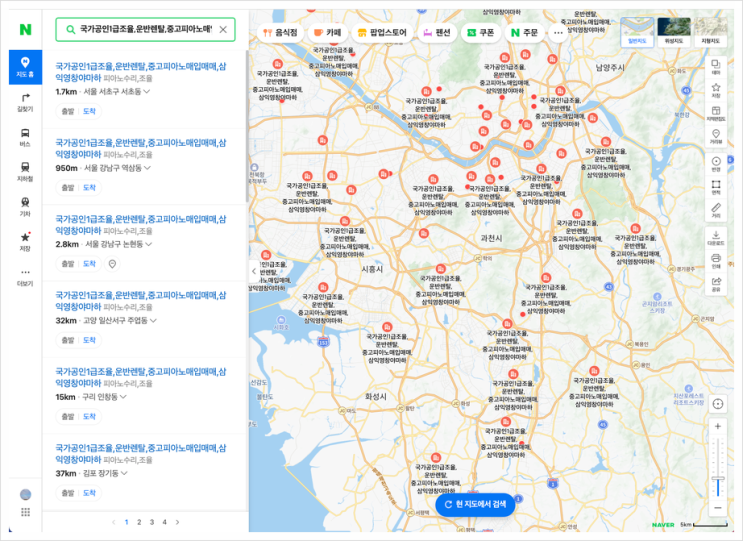
Task: Expand address for 고양 일산서구 주엽동
Action: tap(153, 320)
